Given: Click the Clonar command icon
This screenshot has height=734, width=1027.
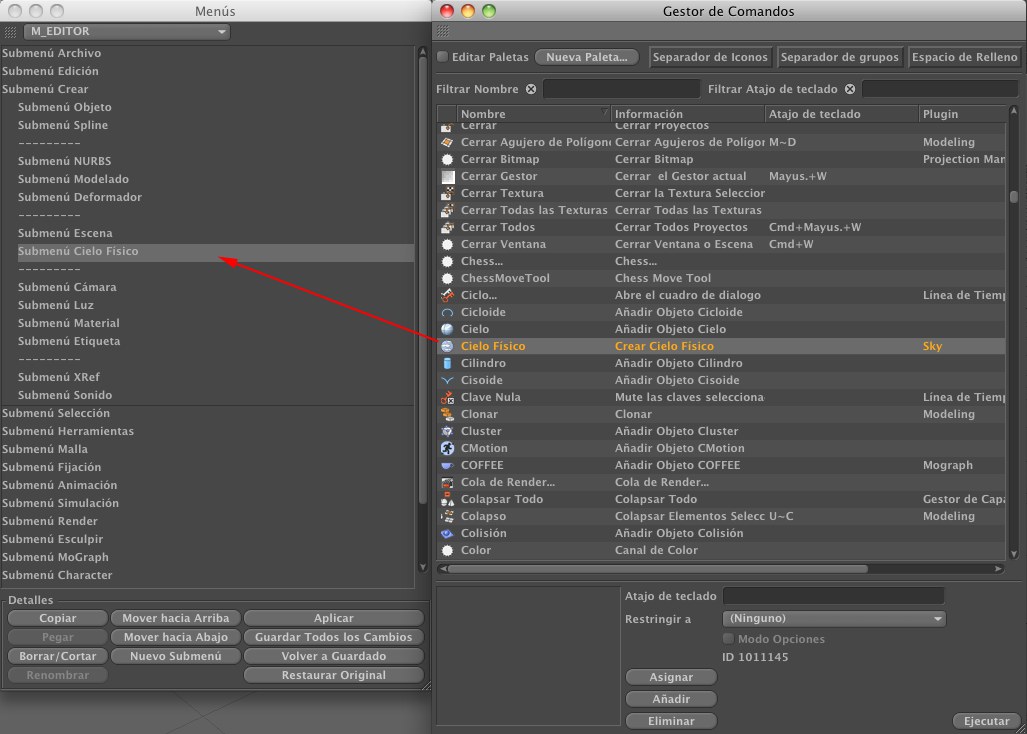Looking at the screenshot, I should tap(447, 414).
